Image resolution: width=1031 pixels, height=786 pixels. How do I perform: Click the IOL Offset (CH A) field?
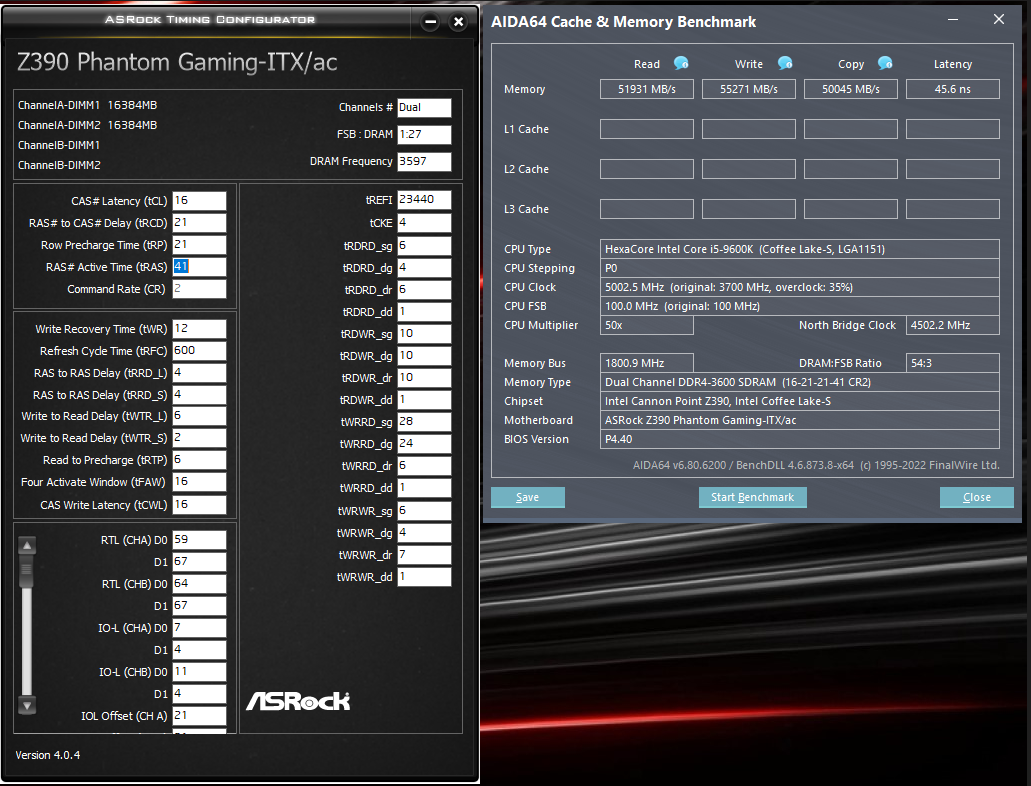[x=199, y=716]
